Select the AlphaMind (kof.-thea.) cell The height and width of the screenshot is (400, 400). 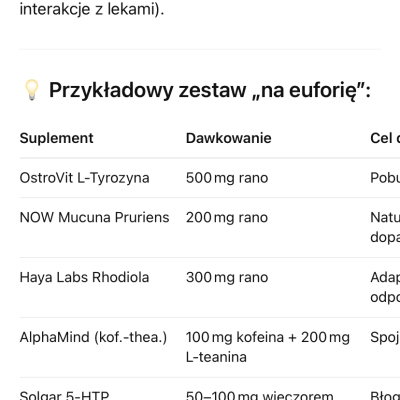[93, 337]
